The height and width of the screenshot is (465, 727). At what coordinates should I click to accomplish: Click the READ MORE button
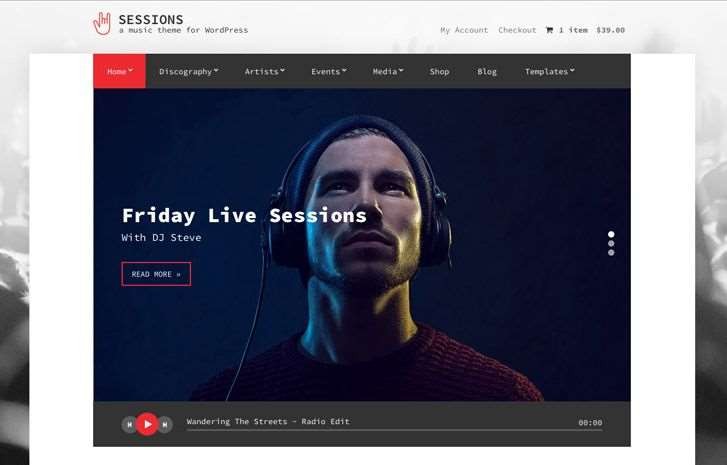pos(156,274)
